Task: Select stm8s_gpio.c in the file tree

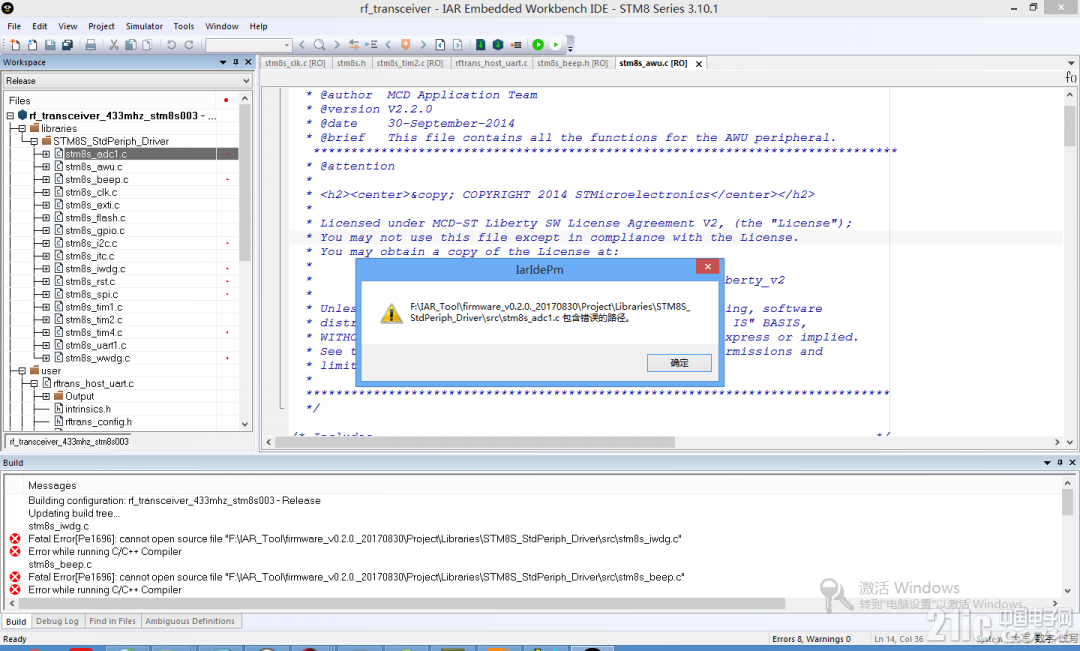Action: (x=95, y=231)
